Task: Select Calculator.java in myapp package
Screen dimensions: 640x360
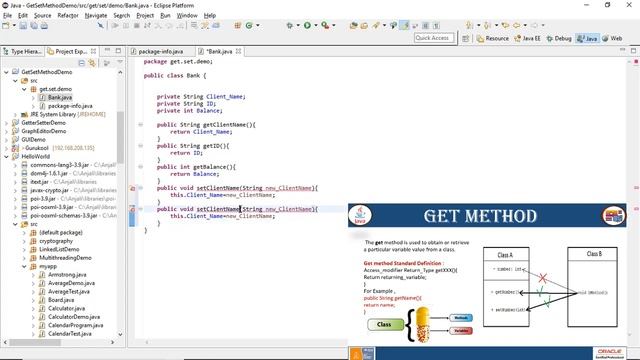Action: (x=66, y=309)
